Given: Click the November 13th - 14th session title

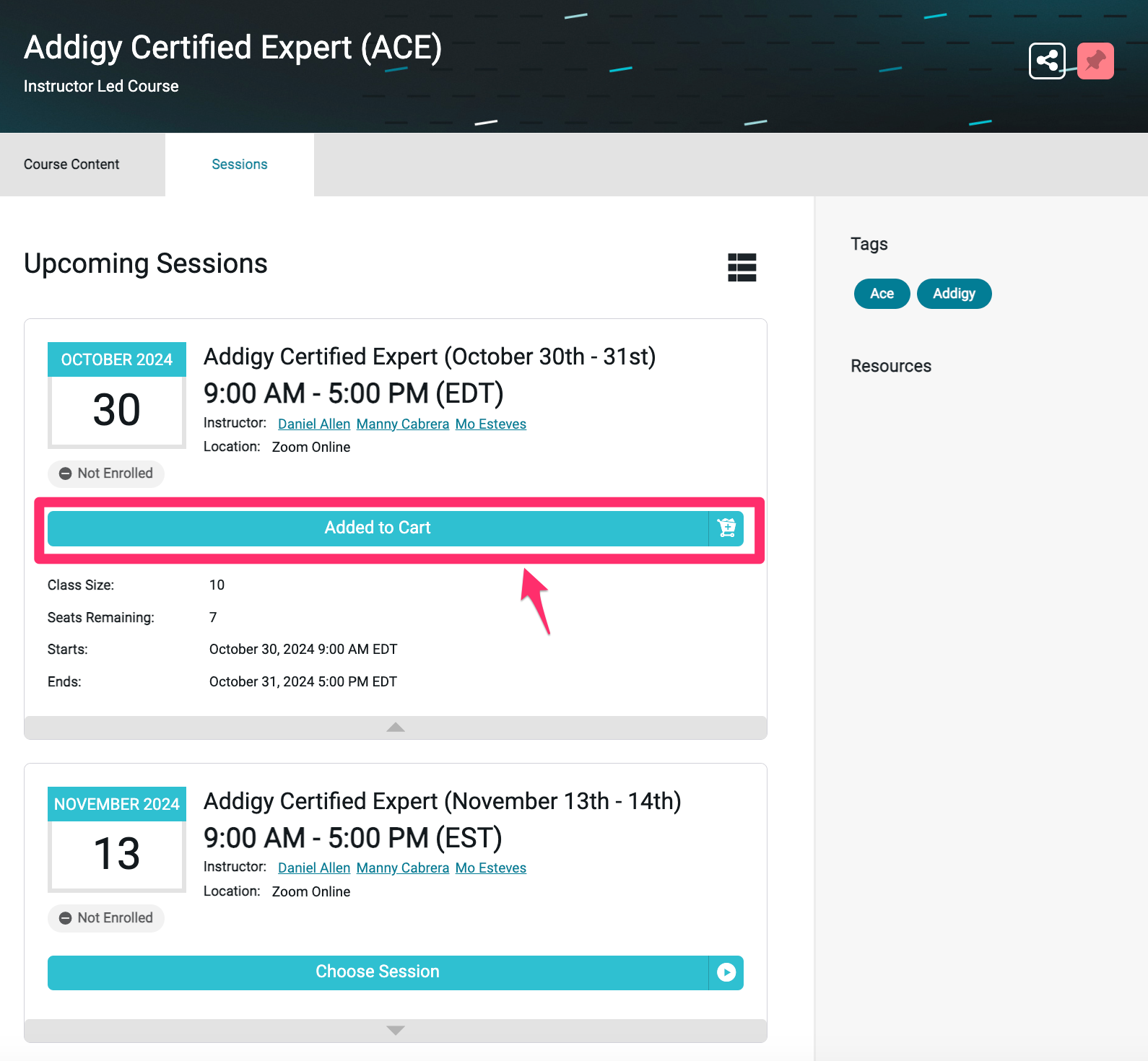Looking at the screenshot, I should click(443, 801).
